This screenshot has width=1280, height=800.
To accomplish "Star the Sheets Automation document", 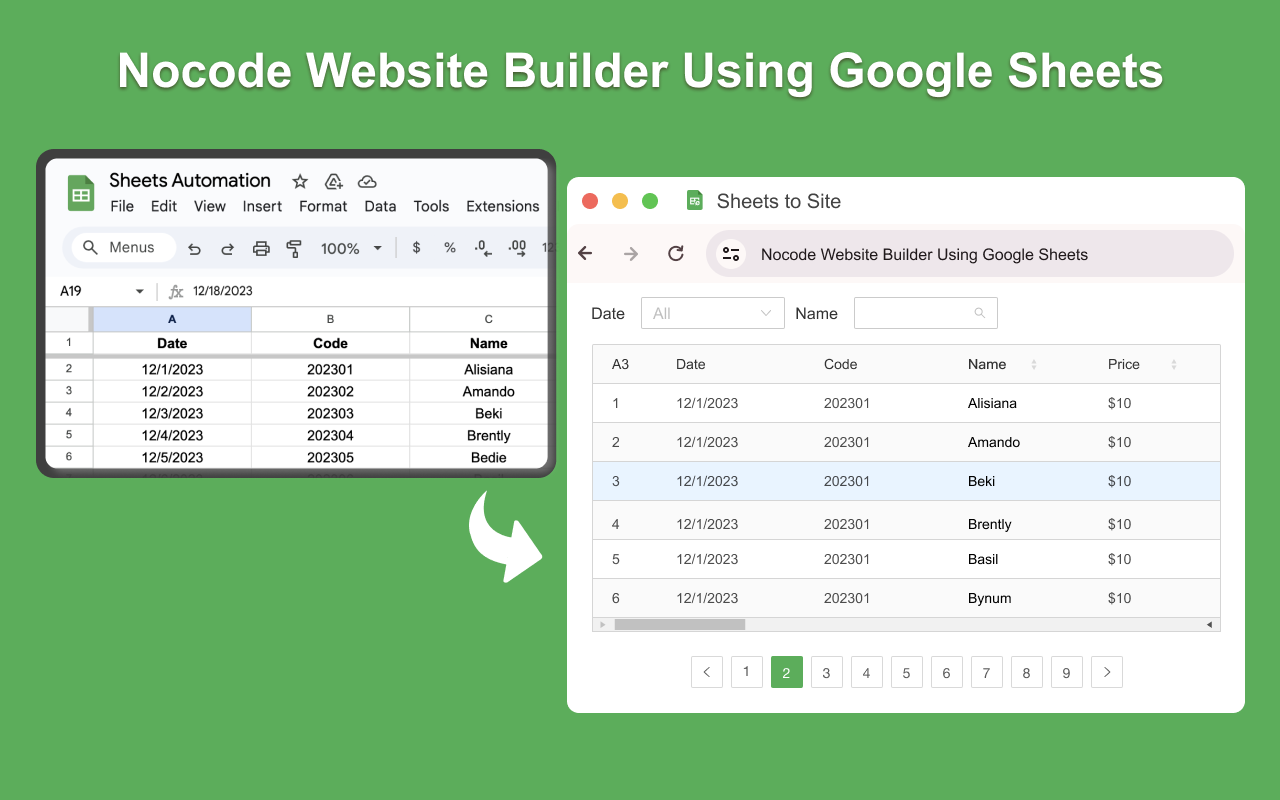I will pyautogui.click(x=300, y=181).
